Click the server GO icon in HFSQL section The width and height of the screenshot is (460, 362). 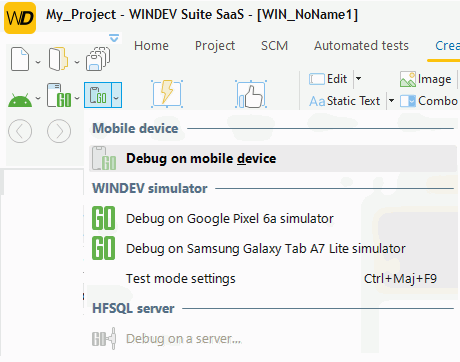[104, 338]
